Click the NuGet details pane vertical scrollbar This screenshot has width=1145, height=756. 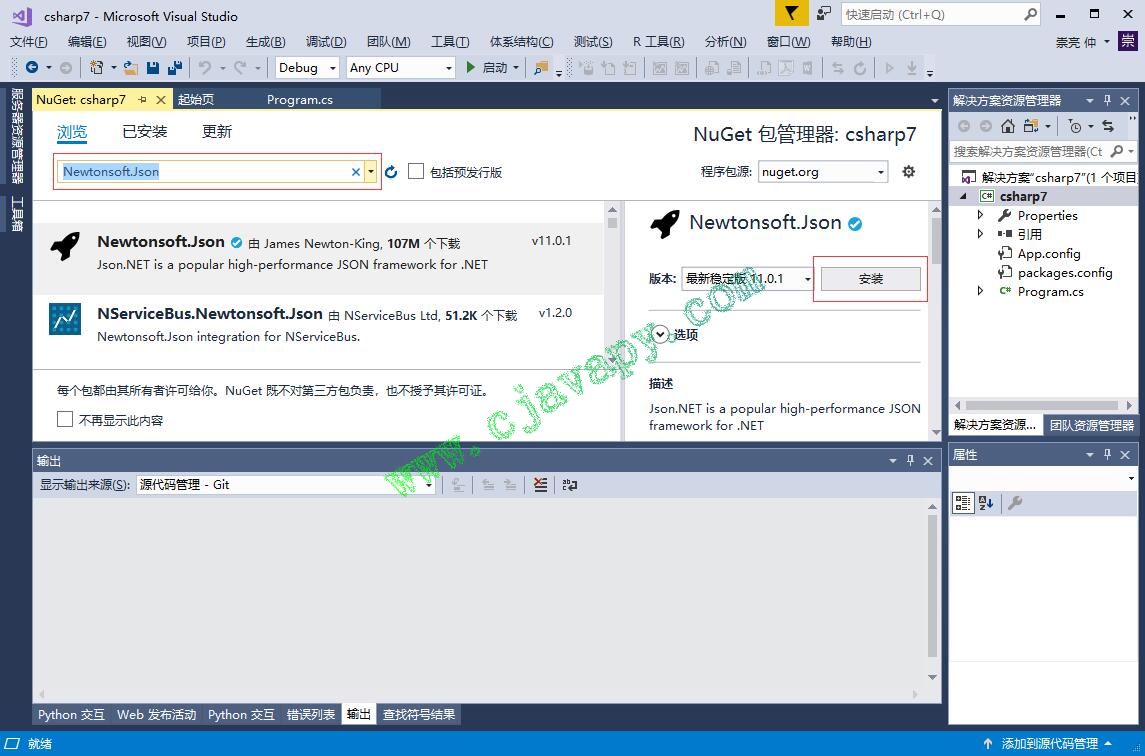[936, 240]
